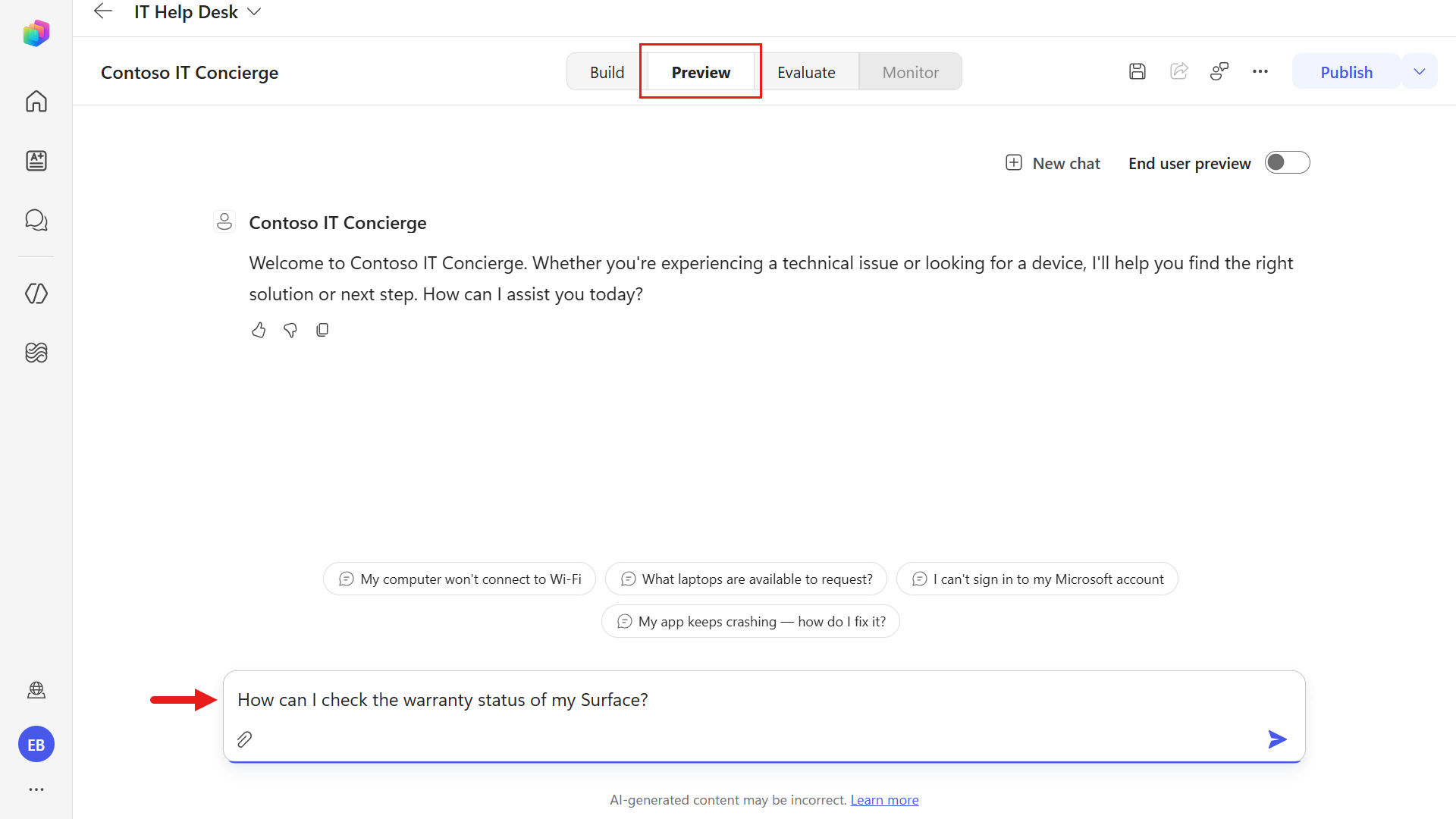The image size is (1456, 819).
Task: Open the agents card icon in sidebar
Action: pyautogui.click(x=36, y=160)
